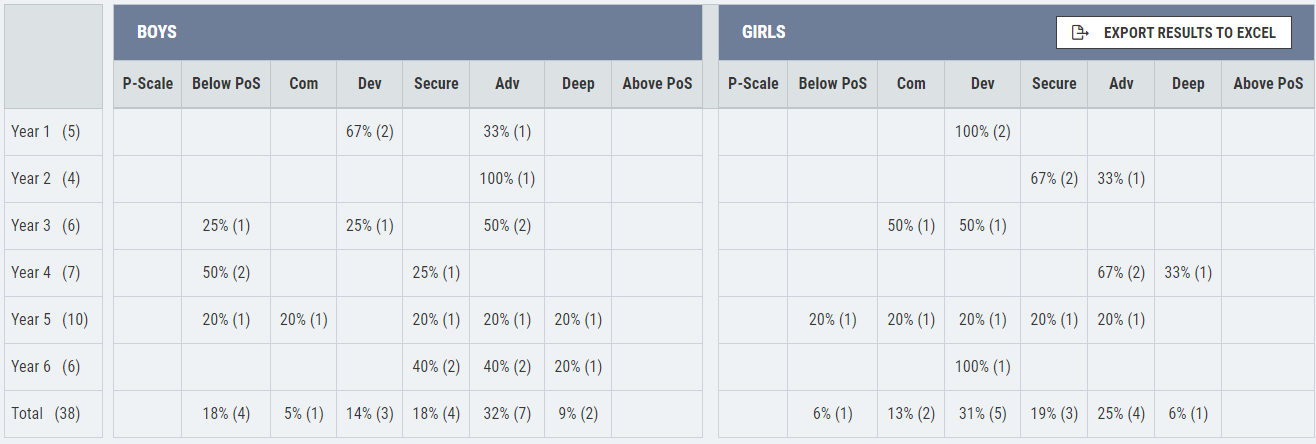
Task: Select Year 3 Girls Com 50% cell
Action: [x=911, y=226]
